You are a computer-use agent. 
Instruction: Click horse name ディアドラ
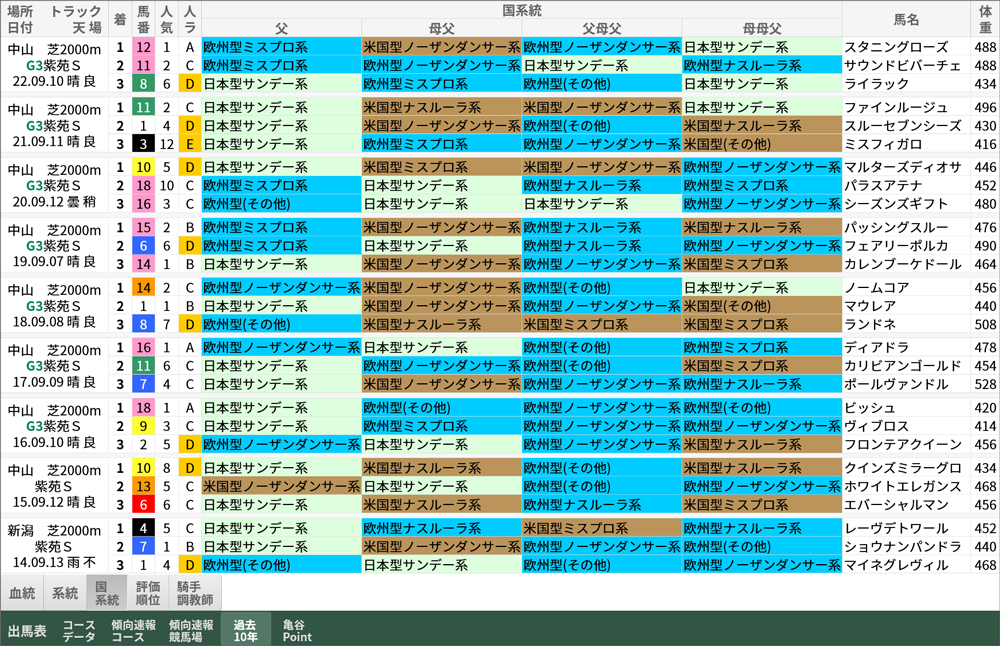(x=877, y=347)
